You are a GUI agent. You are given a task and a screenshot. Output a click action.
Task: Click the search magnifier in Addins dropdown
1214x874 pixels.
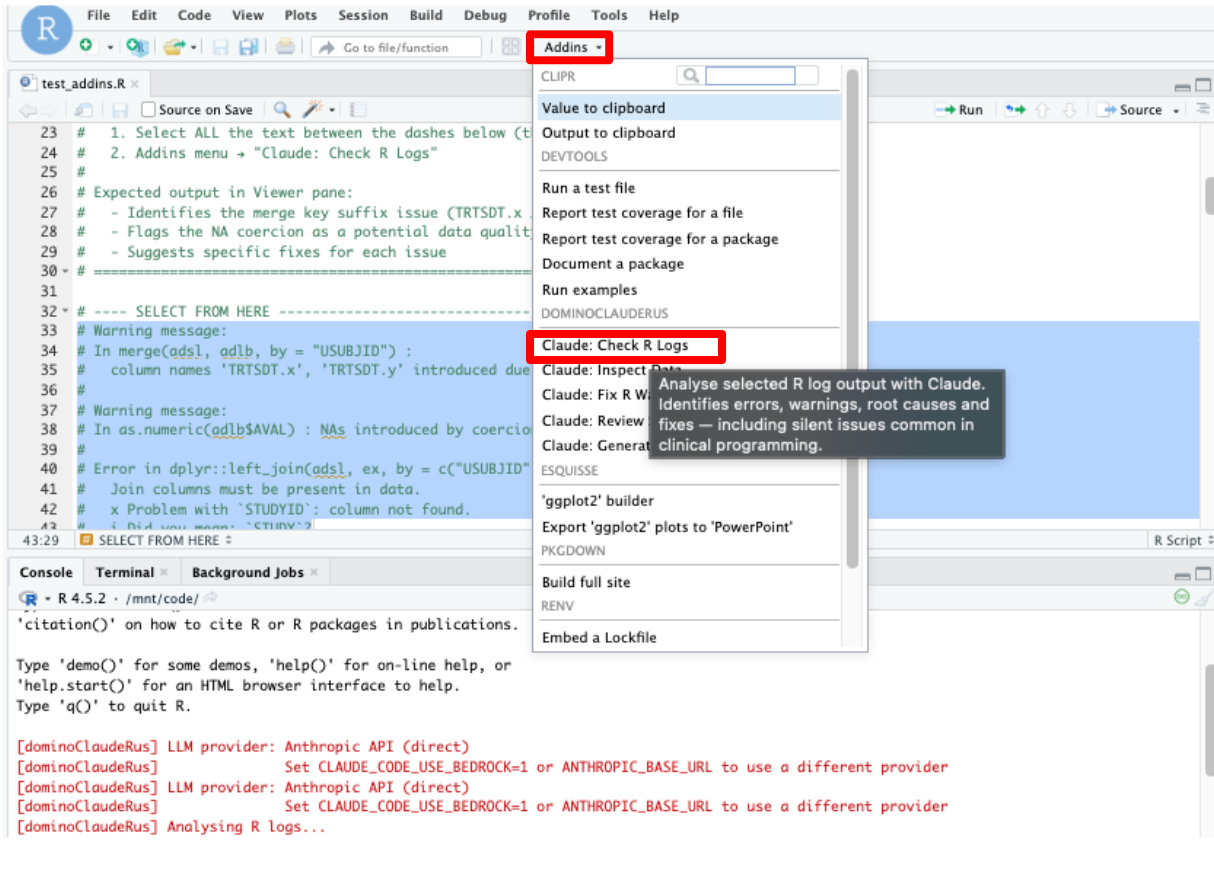(x=689, y=76)
